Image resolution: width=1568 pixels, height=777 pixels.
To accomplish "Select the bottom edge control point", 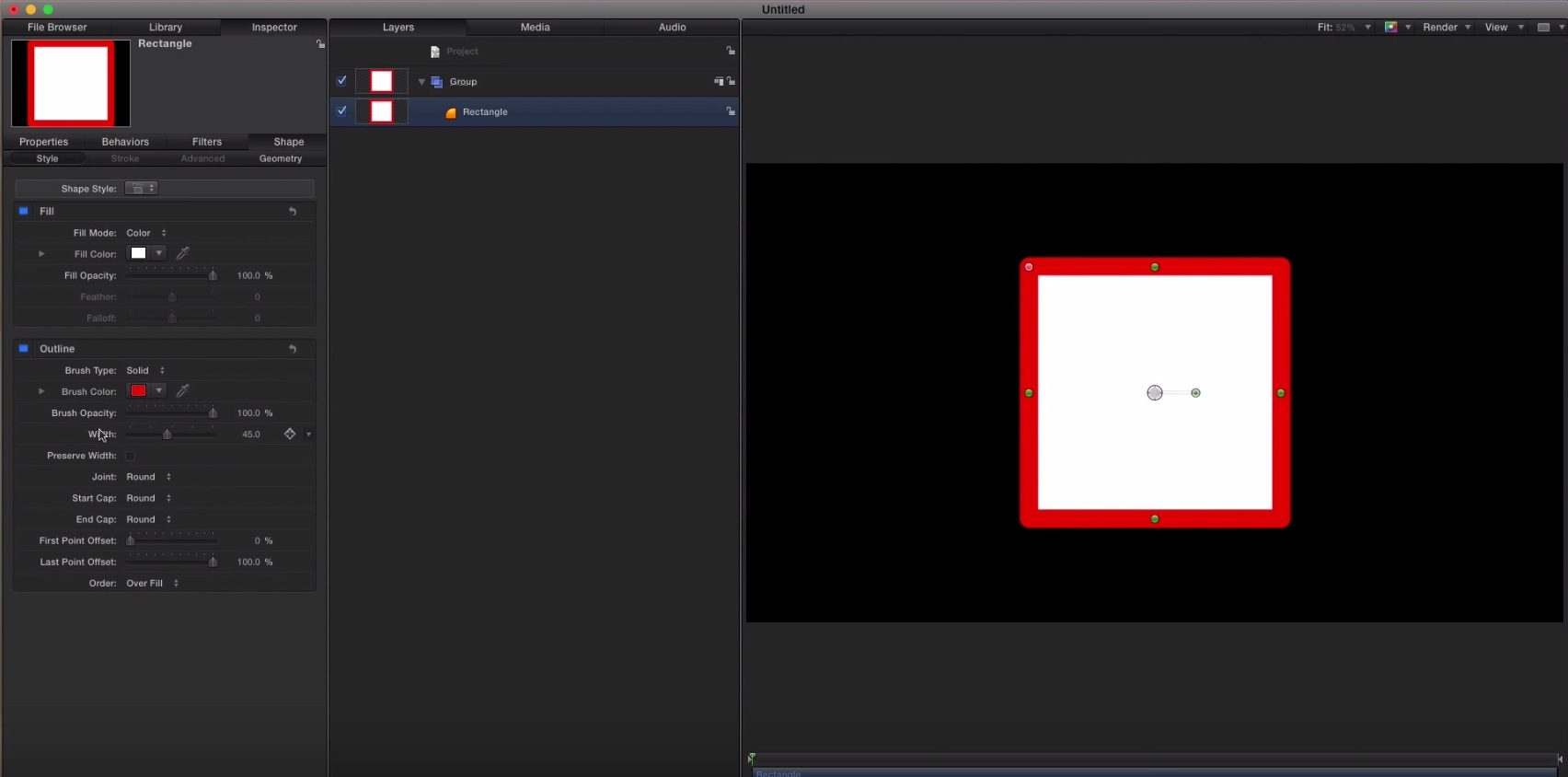I will pos(1155,519).
